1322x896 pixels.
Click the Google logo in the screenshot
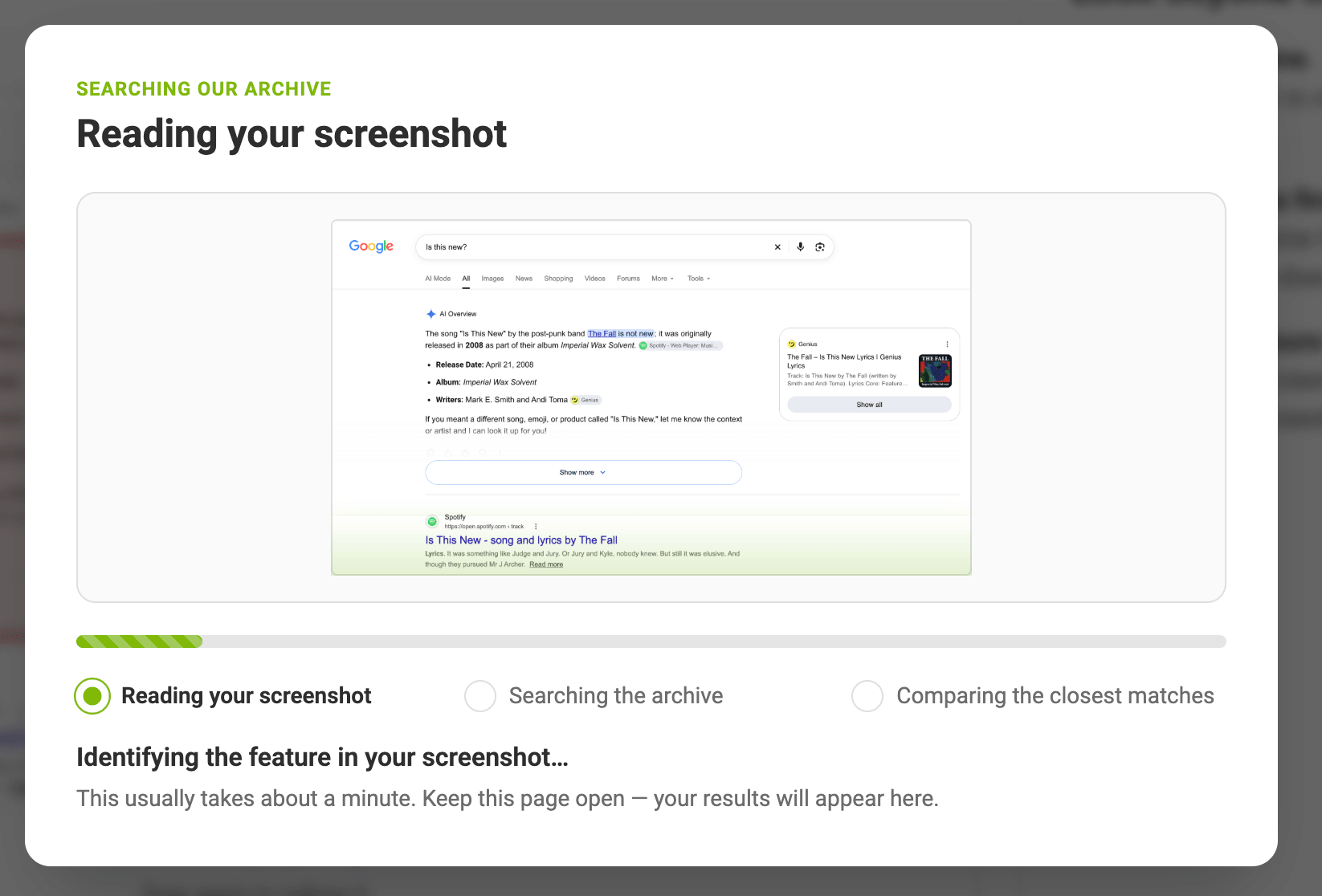click(x=371, y=246)
